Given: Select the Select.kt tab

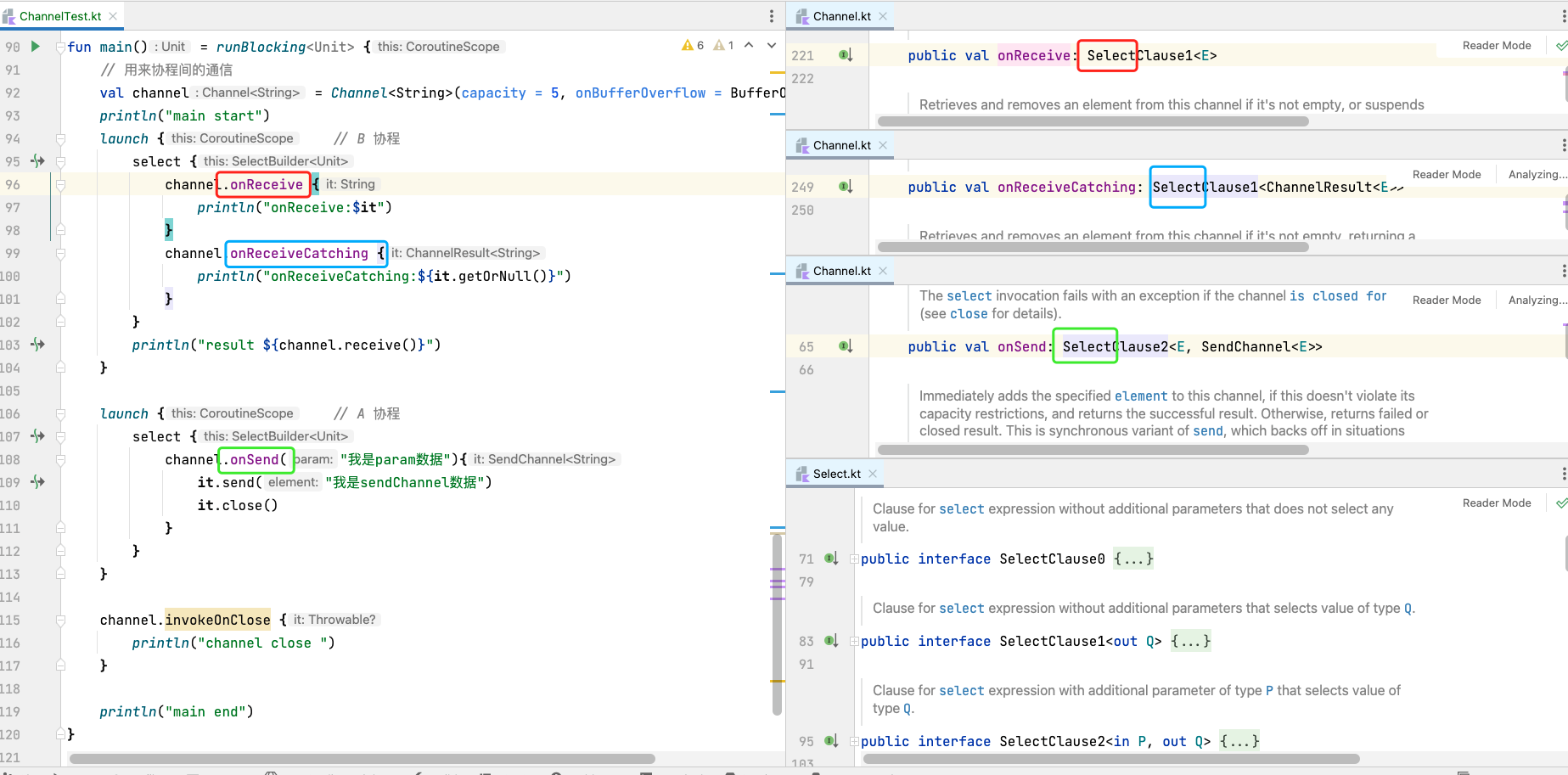Looking at the screenshot, I should coord(836,474).
